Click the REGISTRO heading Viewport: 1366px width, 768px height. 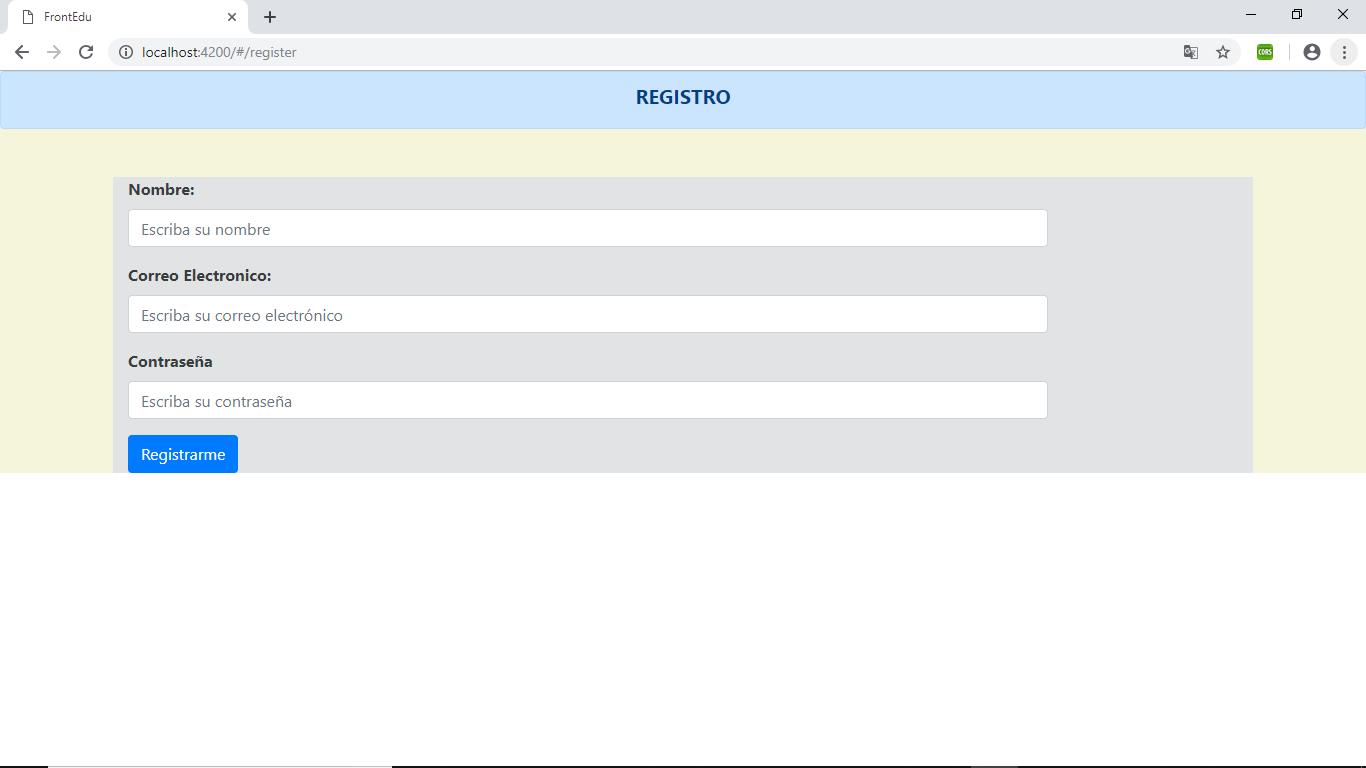point(683,97)
